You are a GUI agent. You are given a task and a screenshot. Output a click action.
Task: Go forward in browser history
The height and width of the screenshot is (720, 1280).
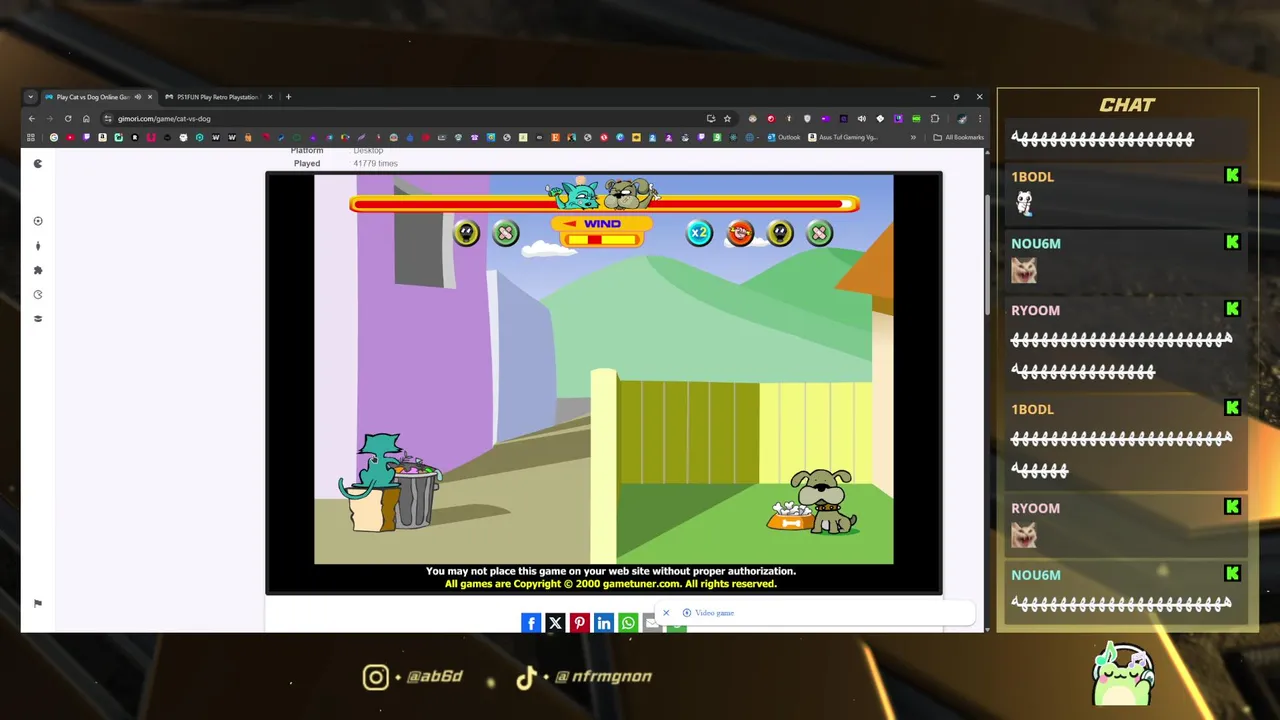coord(50,118)
